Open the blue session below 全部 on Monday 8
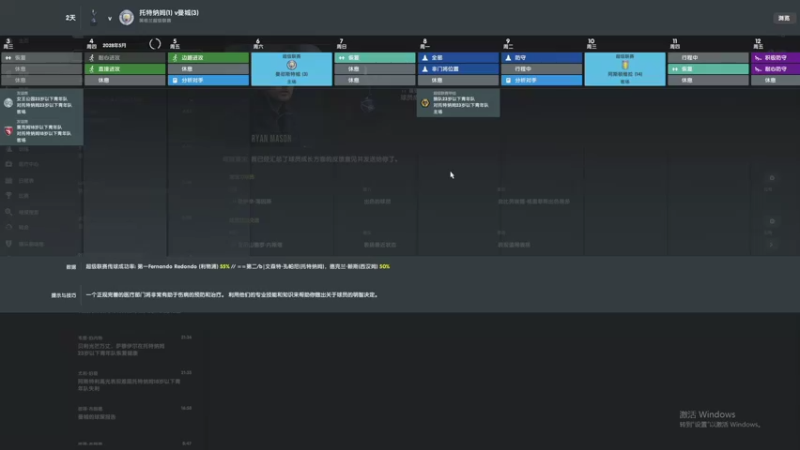The height and width of the screenshot is (450, 800). click(x=458, y=69)
